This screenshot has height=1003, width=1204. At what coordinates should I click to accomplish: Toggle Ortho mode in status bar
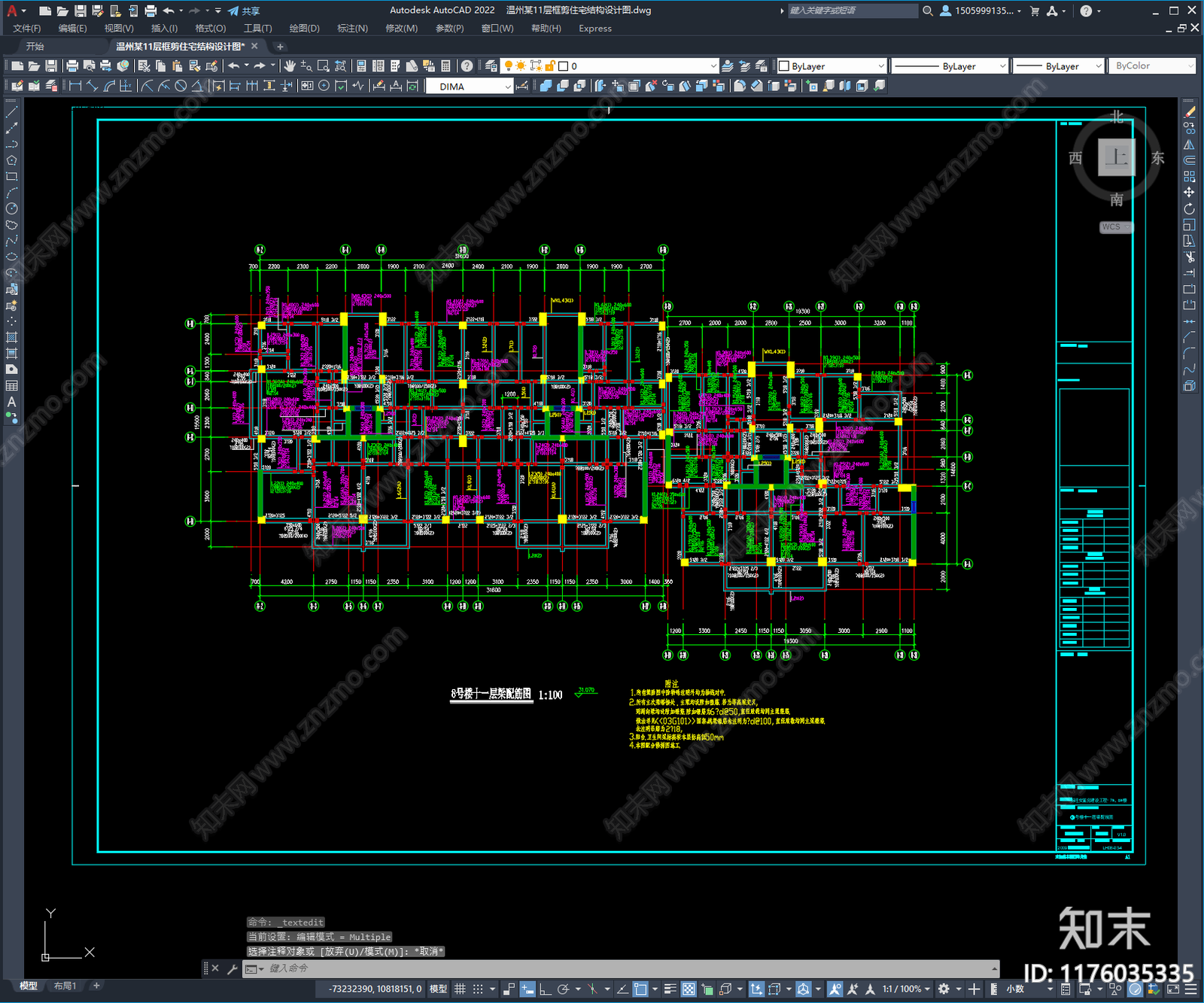click(x=545, y=989)
